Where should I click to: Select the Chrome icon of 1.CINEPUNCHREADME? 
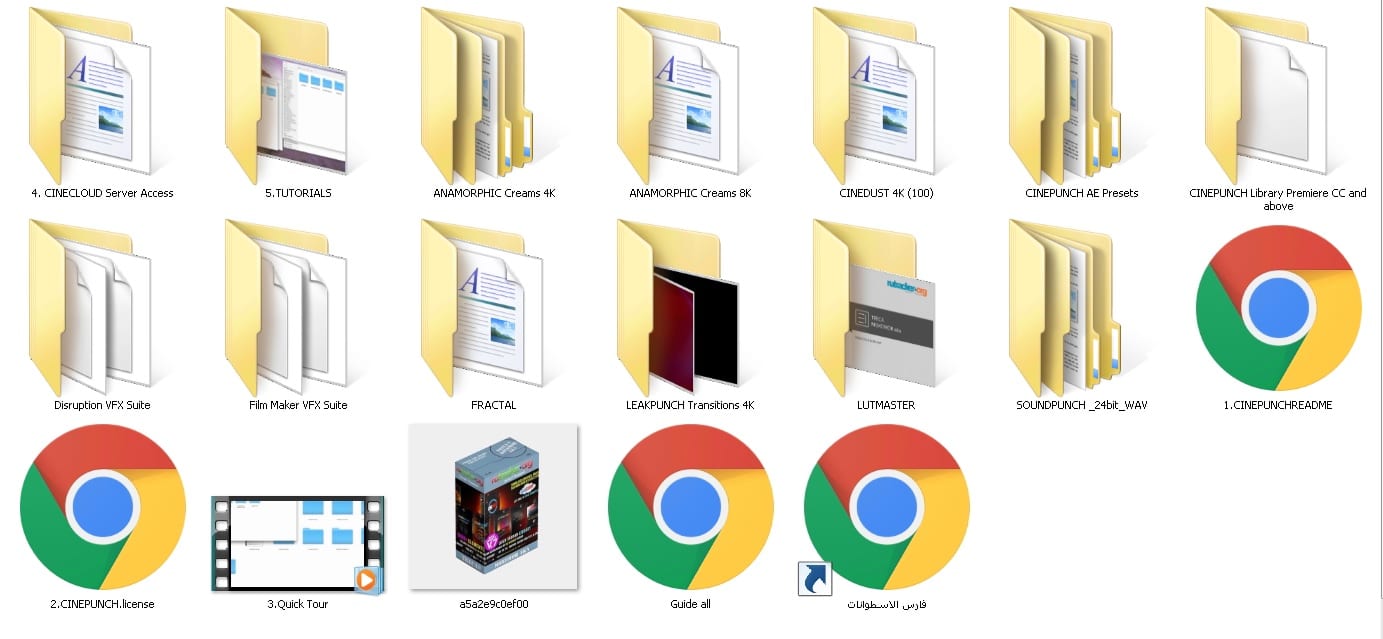(1278, 308)
